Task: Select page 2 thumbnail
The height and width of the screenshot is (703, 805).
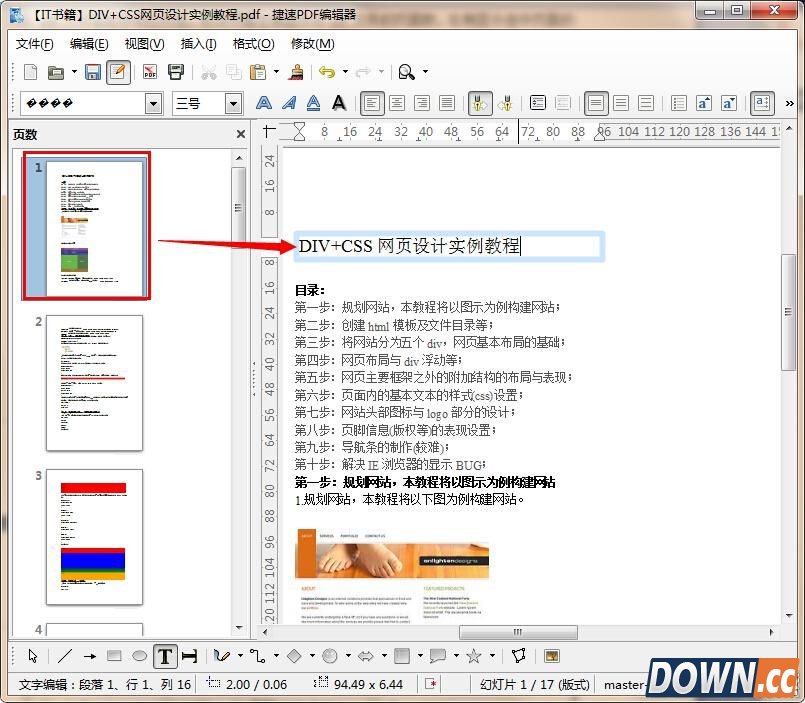Action: tap(94, 382)
